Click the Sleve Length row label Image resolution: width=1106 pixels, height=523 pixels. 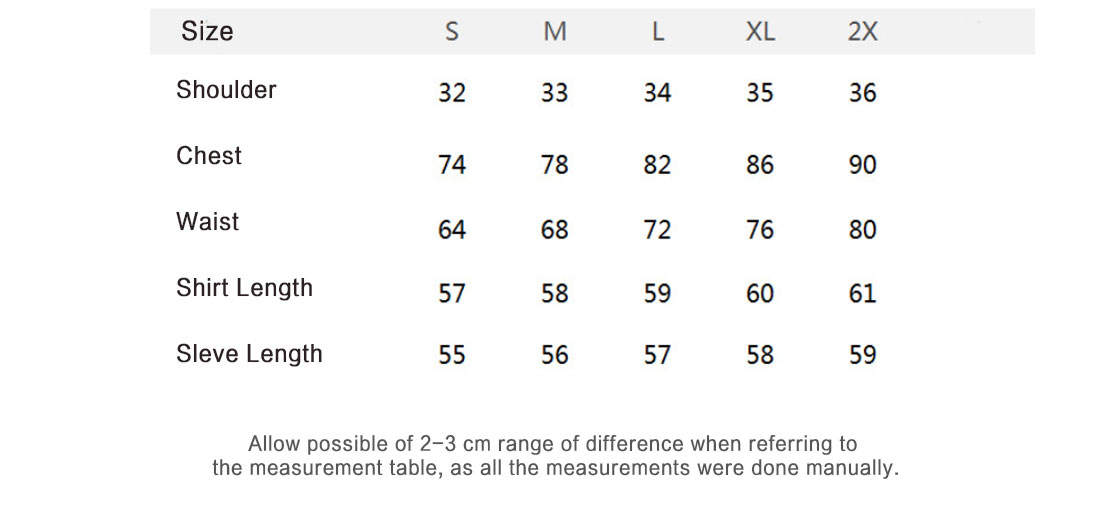[249, 354]
